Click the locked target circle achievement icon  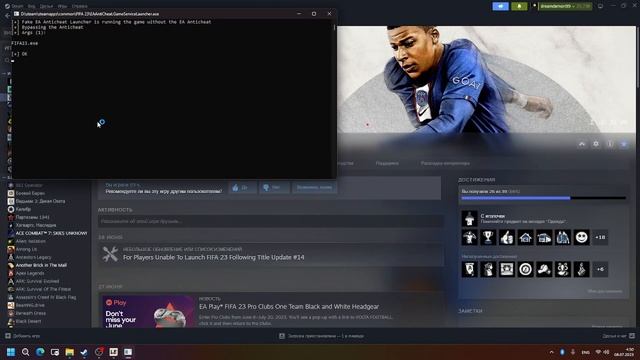[x=525, y=269]
